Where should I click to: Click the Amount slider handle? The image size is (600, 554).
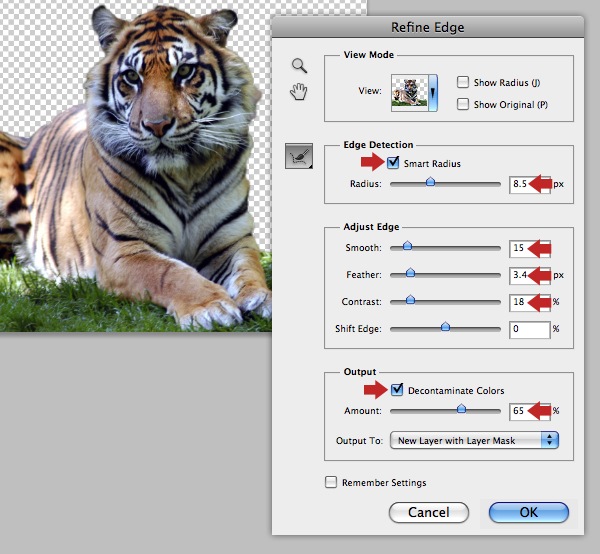pos(461,409)
